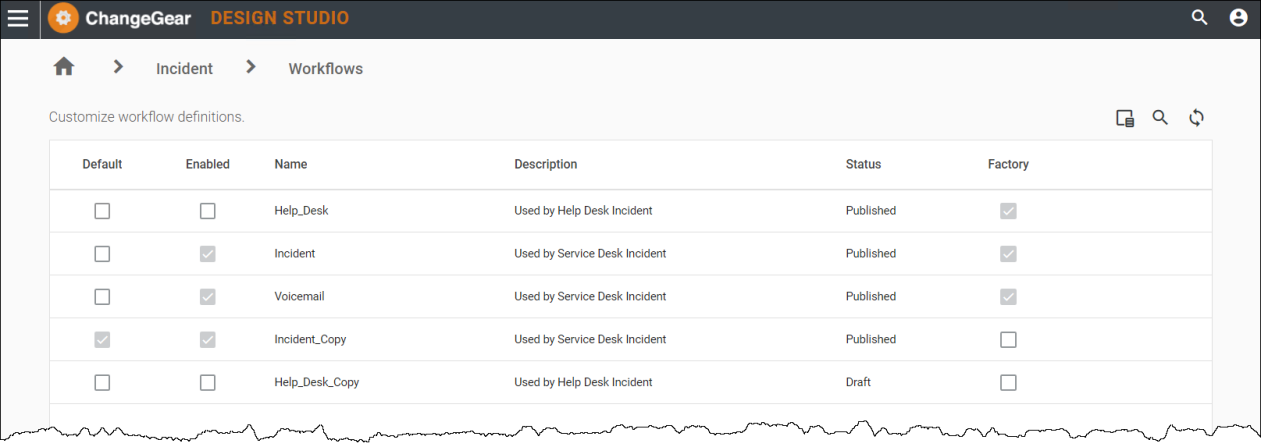This screenshot has width=1261, height=447.
Task: Search workflows with the magnifier icon
Action: click(x=1160, y=118)
